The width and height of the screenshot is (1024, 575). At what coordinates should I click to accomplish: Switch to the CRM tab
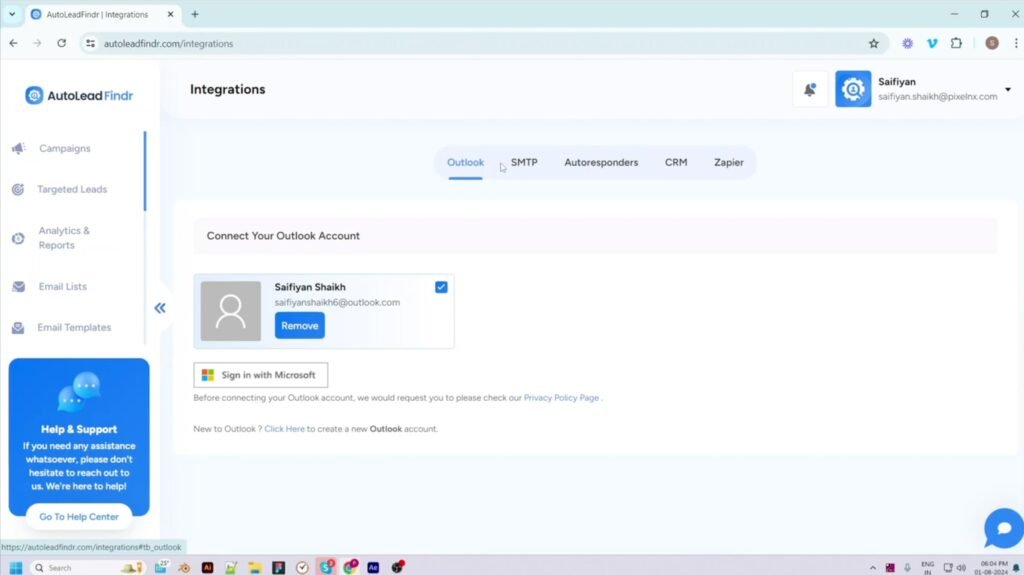(676, 162)
